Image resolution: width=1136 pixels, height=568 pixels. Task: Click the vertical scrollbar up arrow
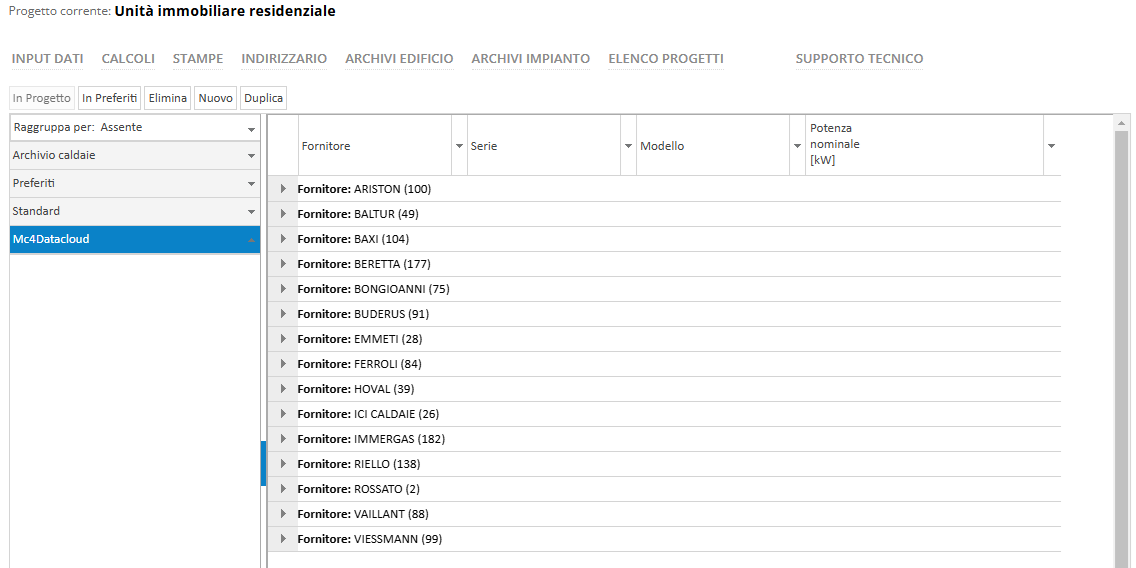click(1122, 122)
